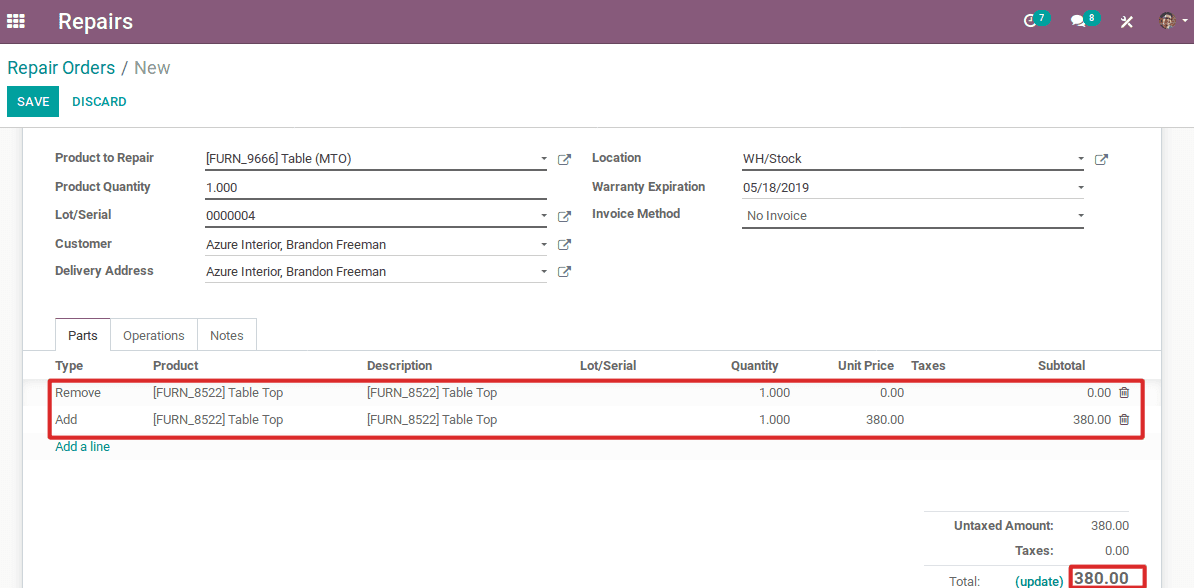The image size is (1194, 588).
Task: Click Unit Price 380.00 cell
Action: [x=885, y=419]
